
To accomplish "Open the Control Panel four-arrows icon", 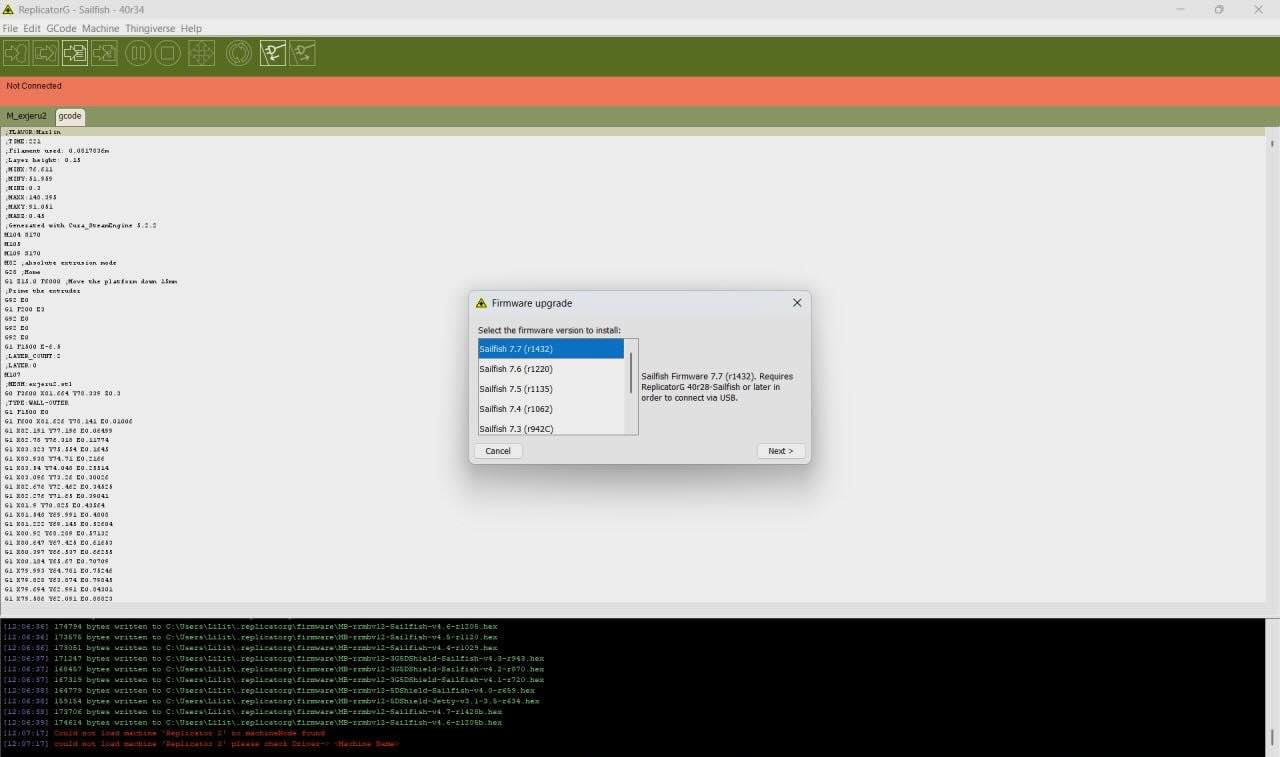I will pyautogui.click(x=202, y=53).
